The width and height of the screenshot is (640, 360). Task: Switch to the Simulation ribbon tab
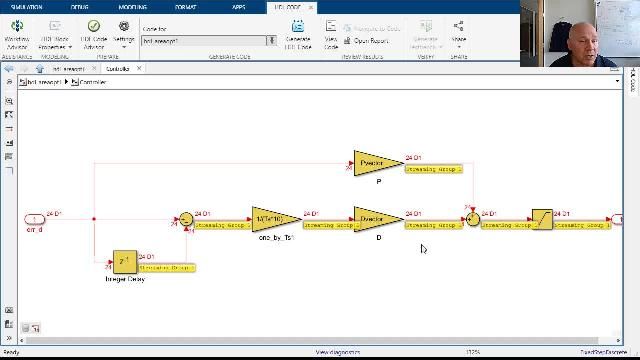[x=27, y=7]
